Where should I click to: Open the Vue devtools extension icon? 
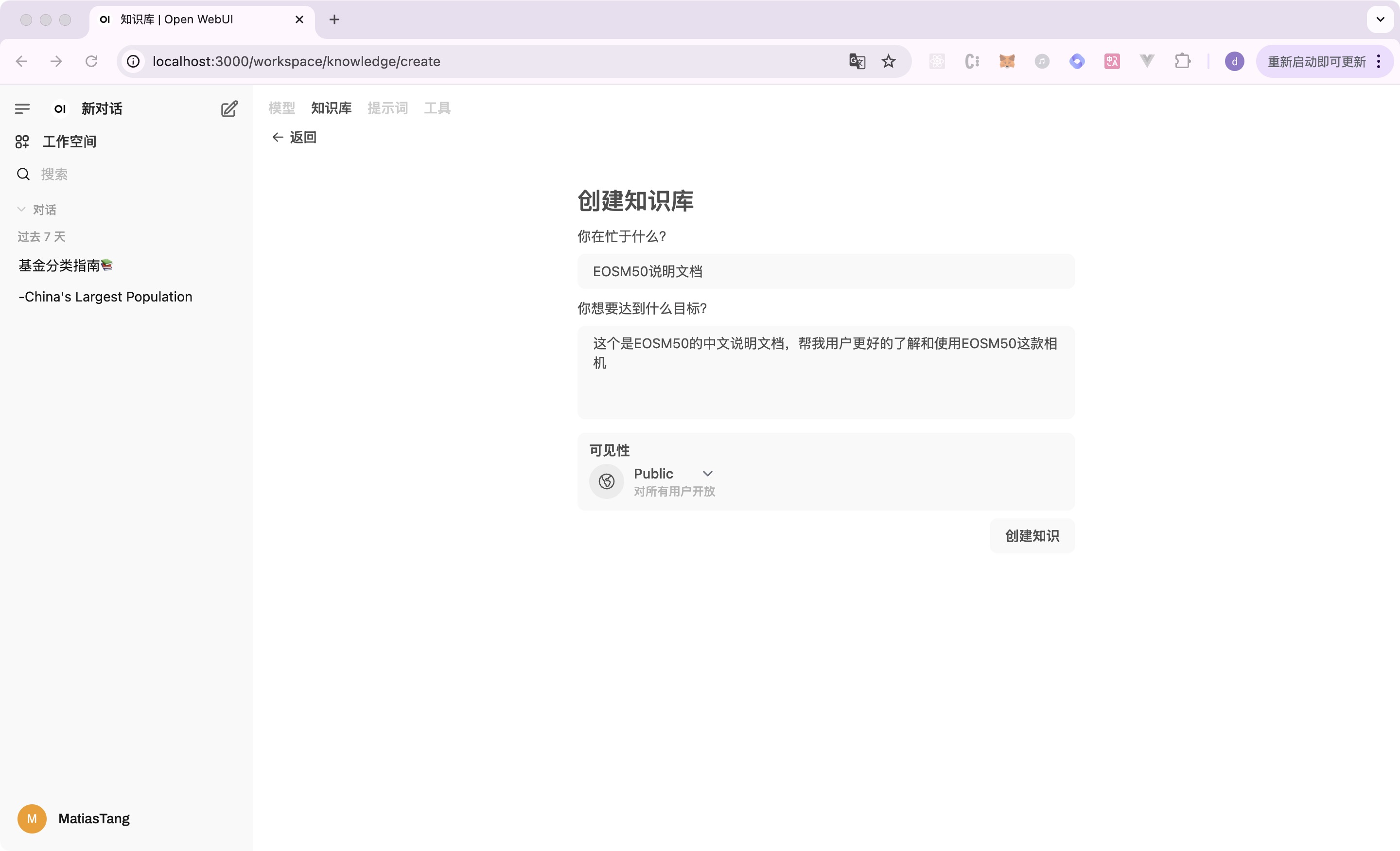point(1147,61)
